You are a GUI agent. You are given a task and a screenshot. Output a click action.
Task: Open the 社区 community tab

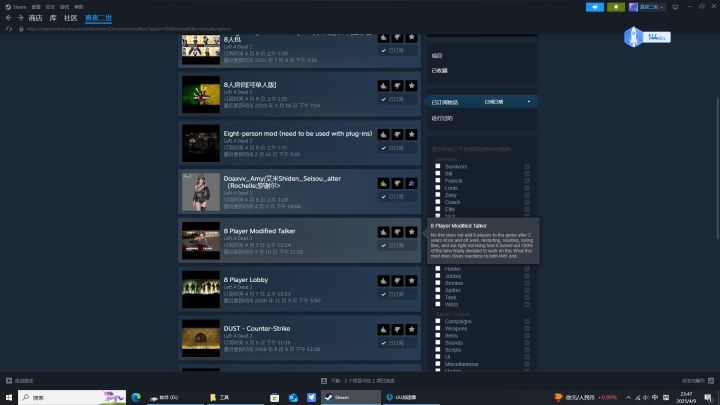pos(70,18)
